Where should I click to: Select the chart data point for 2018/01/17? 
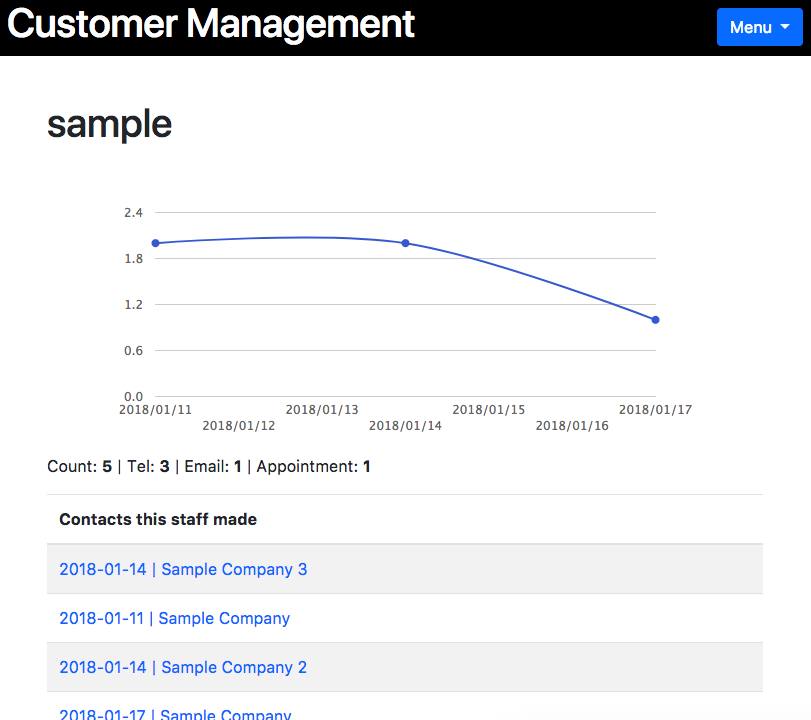pos(655,320)
